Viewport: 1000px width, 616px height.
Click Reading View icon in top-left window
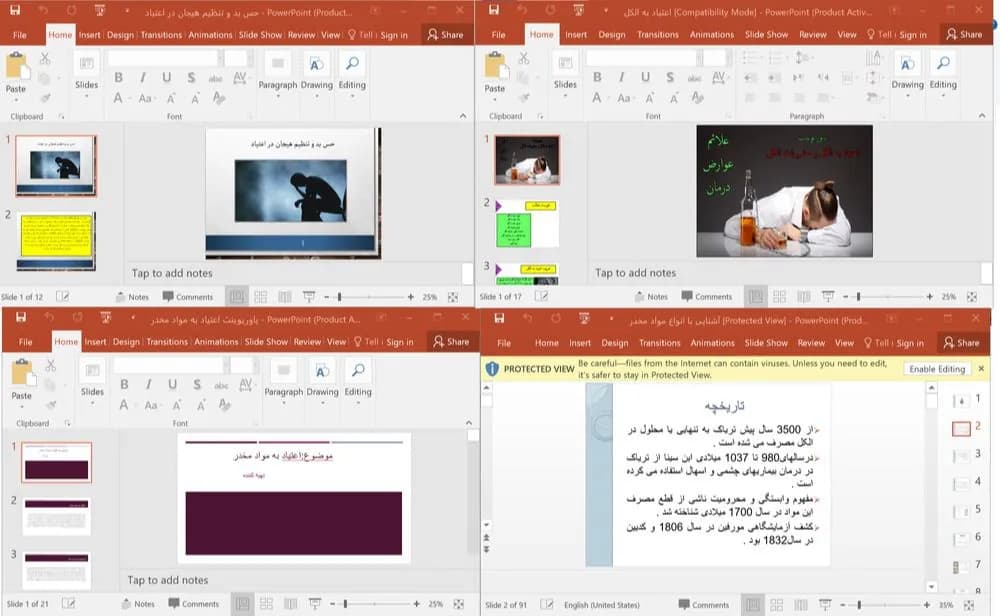click(x=284, y=297)
